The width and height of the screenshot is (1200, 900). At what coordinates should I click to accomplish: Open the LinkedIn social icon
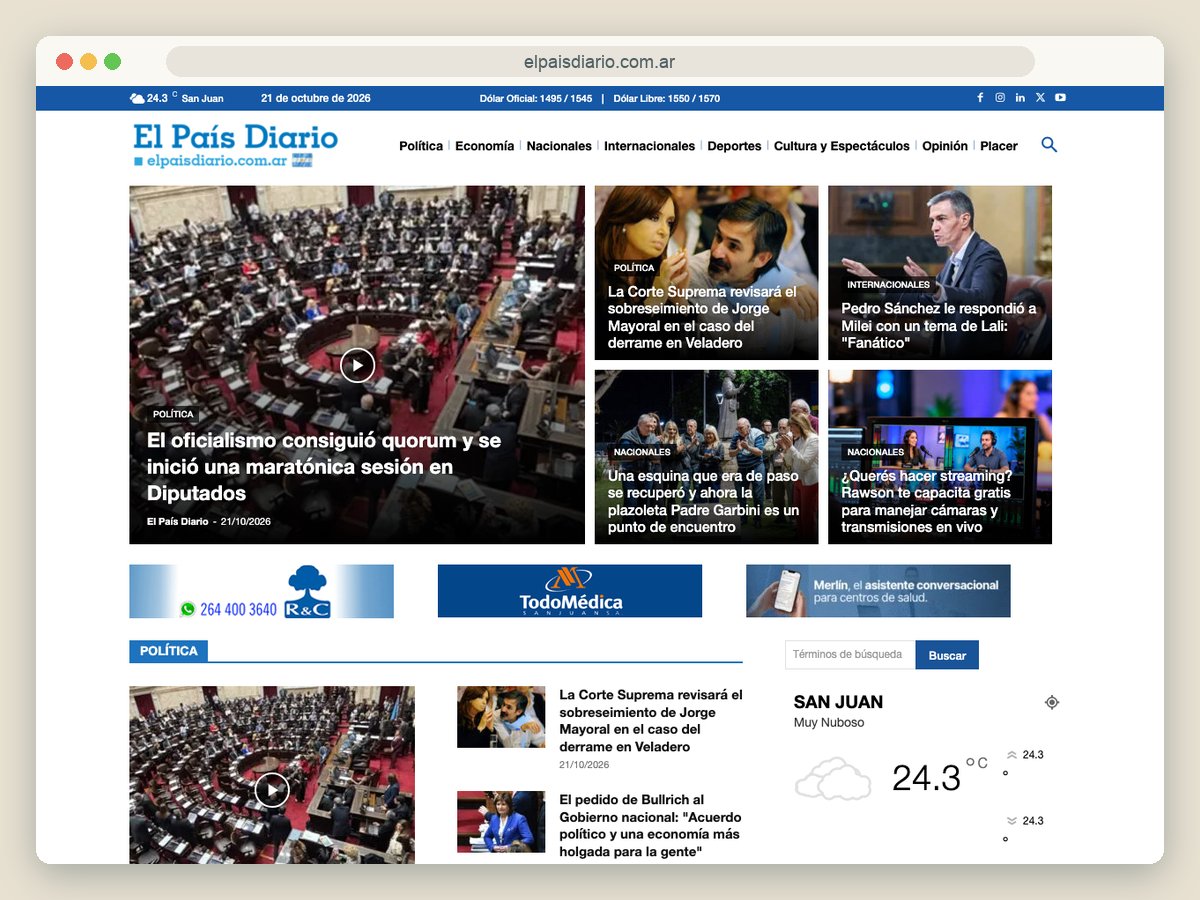tap(1020, 98)
